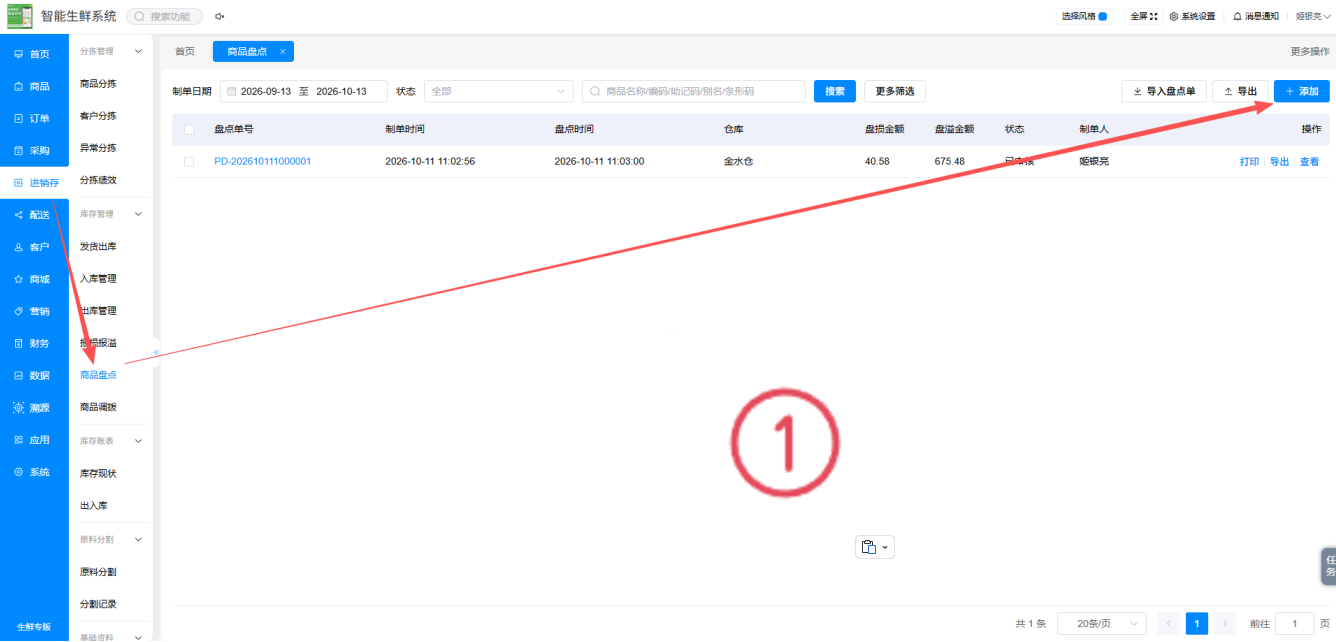The width and height of the screenshot is (1336, 642).
Task: Open the PD-202610111000001 inventory link
Action: 263,161
